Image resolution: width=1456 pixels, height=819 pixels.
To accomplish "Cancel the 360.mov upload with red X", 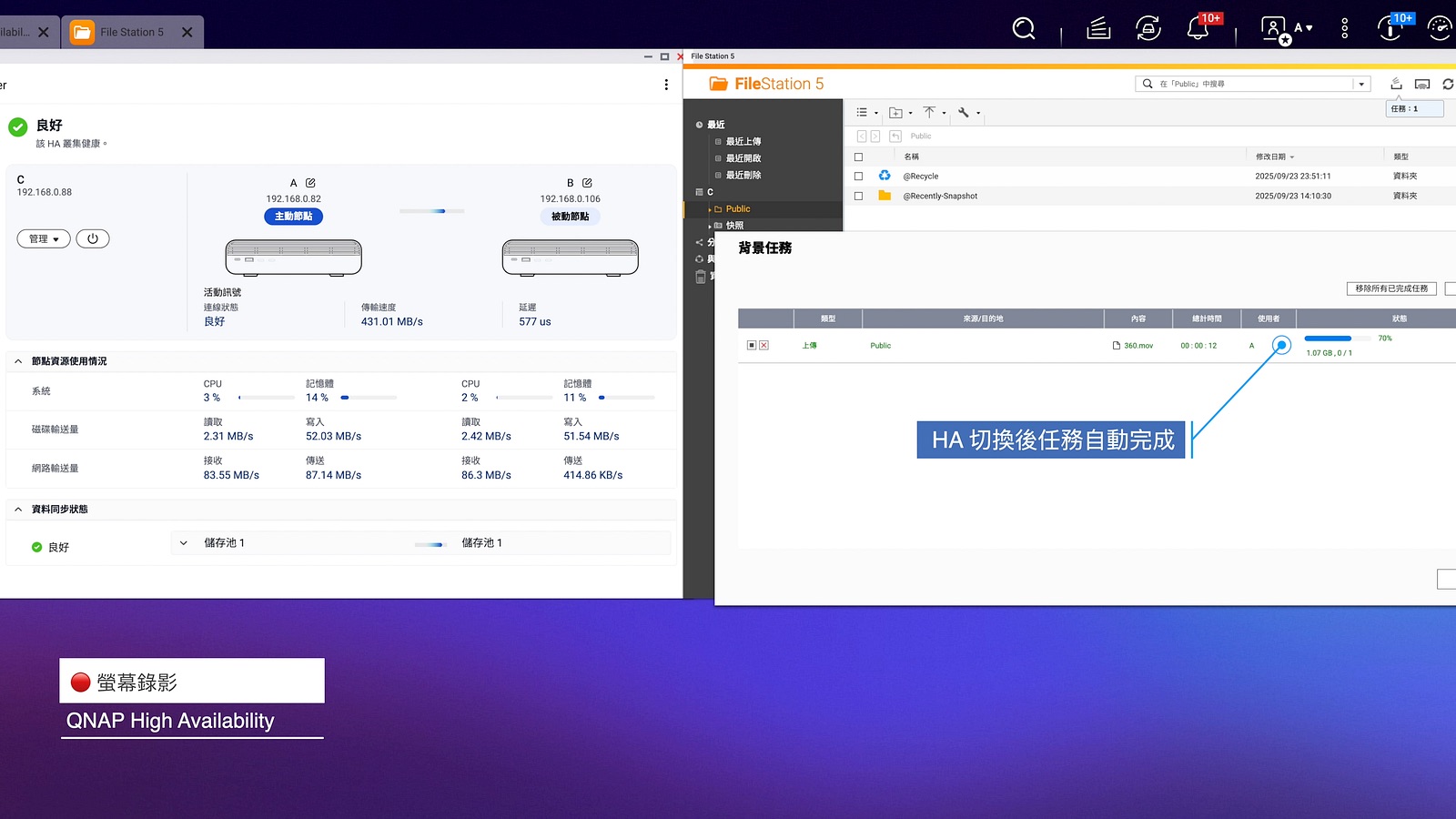I will (763, 346).
